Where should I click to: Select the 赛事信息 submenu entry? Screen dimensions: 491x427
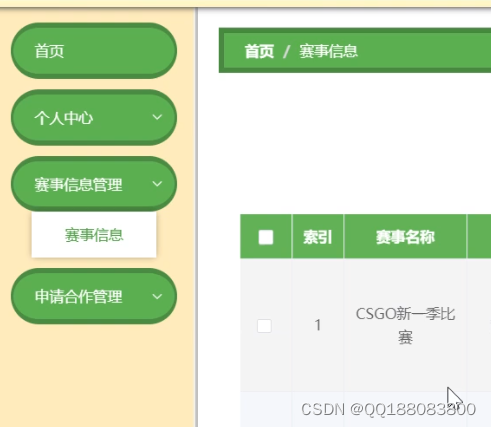(x=94, y=235)
